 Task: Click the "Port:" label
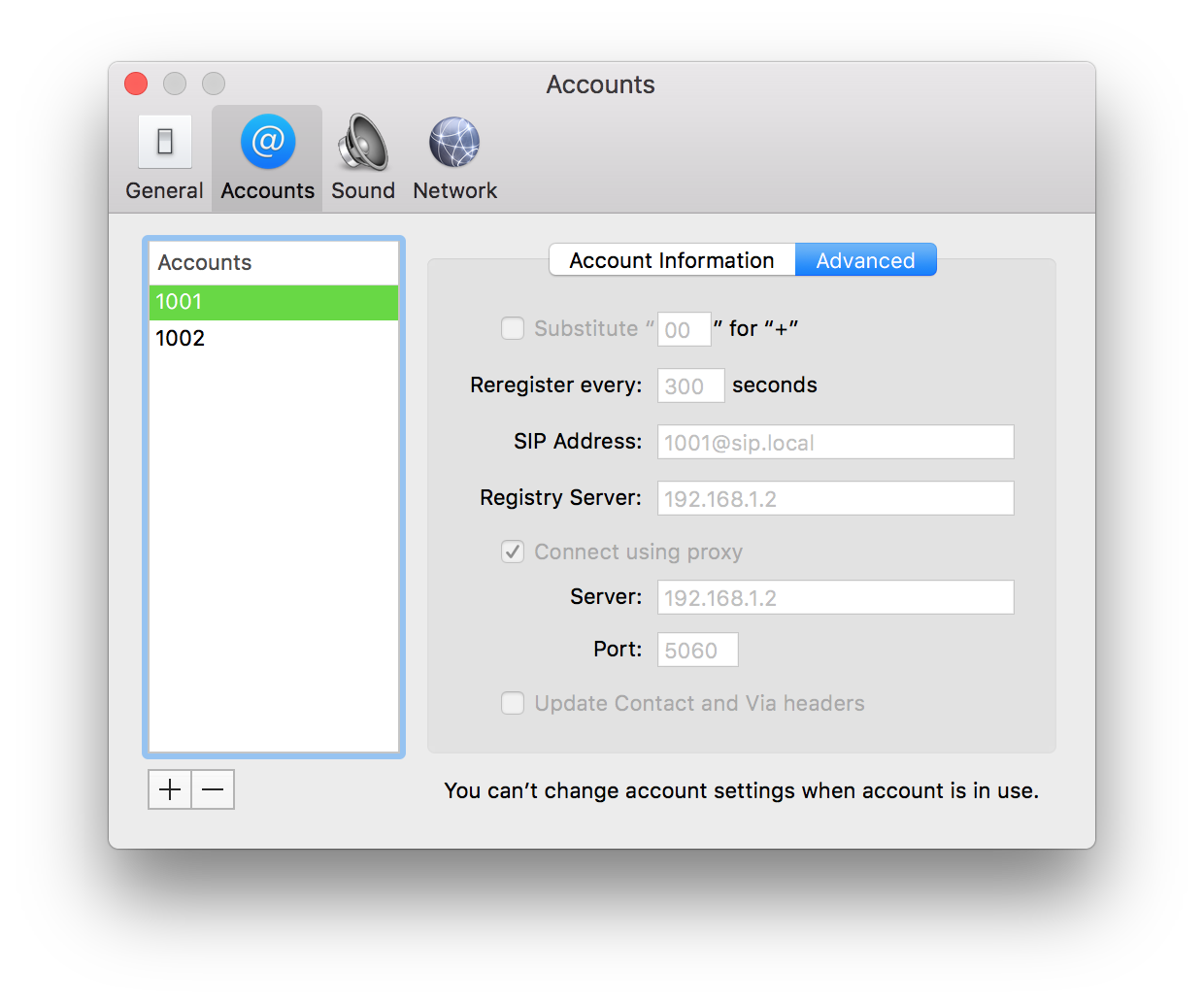[618, 649]
